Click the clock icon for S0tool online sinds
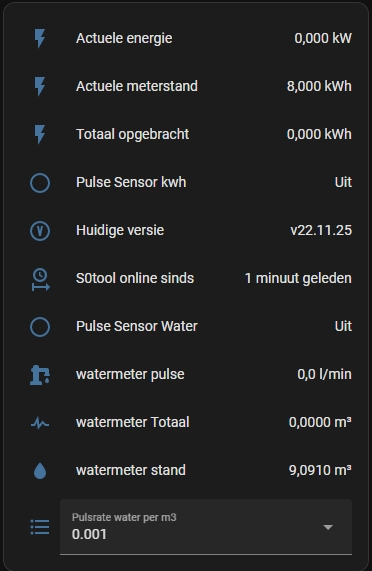372x571 pixels. [x=40, y=279]
